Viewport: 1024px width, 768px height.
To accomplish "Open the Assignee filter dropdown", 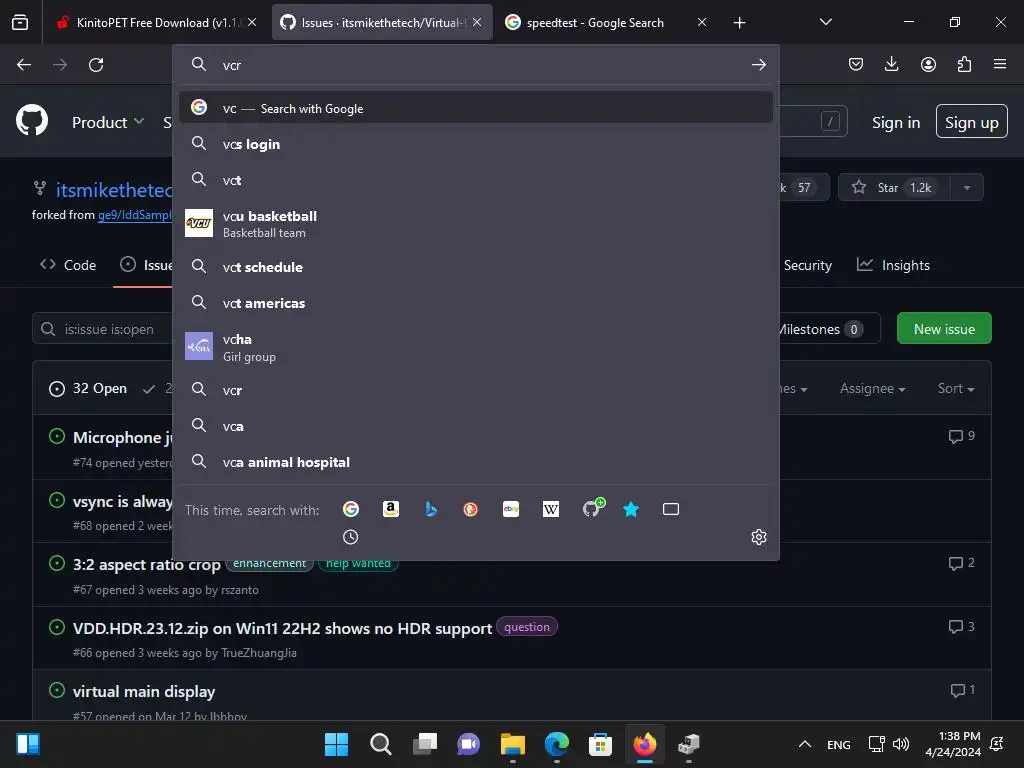I will point(872,389).
